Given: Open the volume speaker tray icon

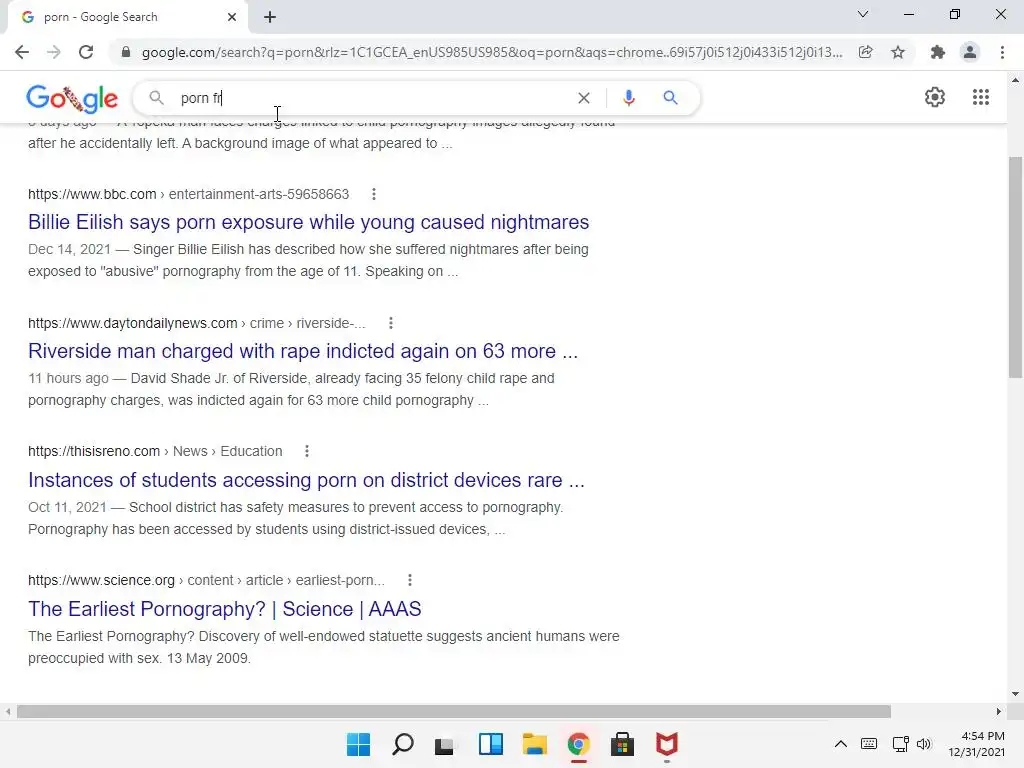Looking at the screenshot, I should 923,744.
